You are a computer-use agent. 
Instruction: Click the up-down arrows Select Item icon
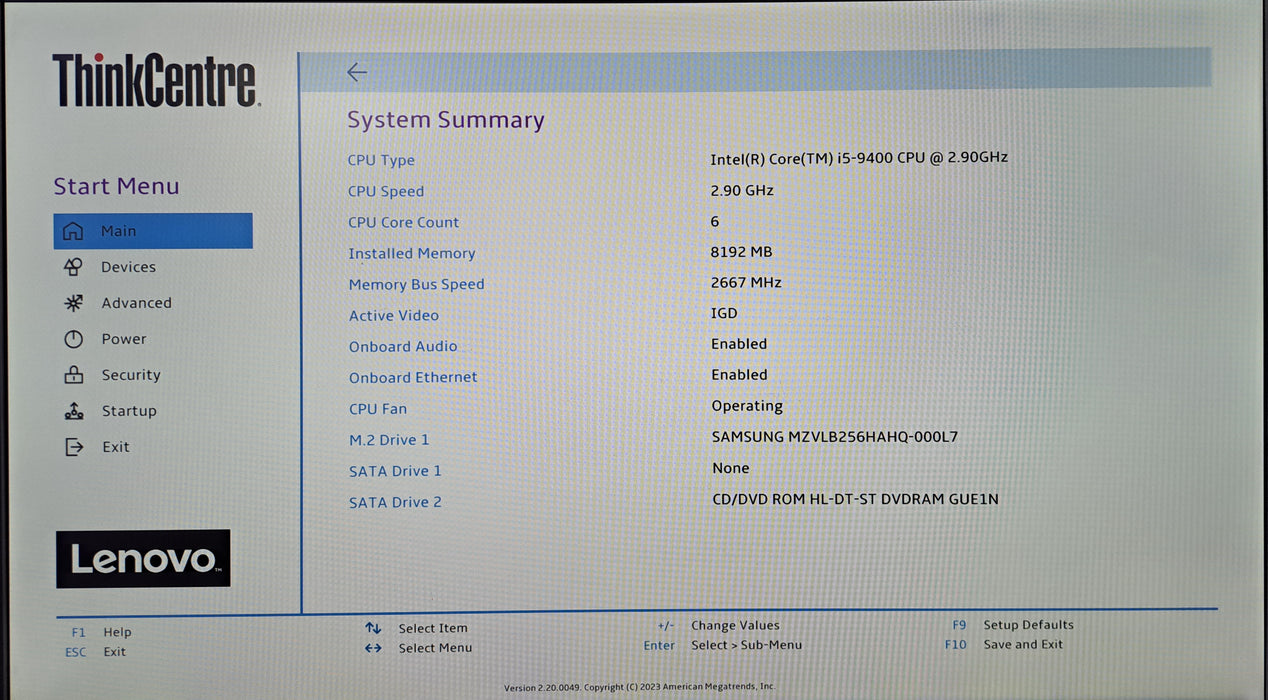pos(373,628)
